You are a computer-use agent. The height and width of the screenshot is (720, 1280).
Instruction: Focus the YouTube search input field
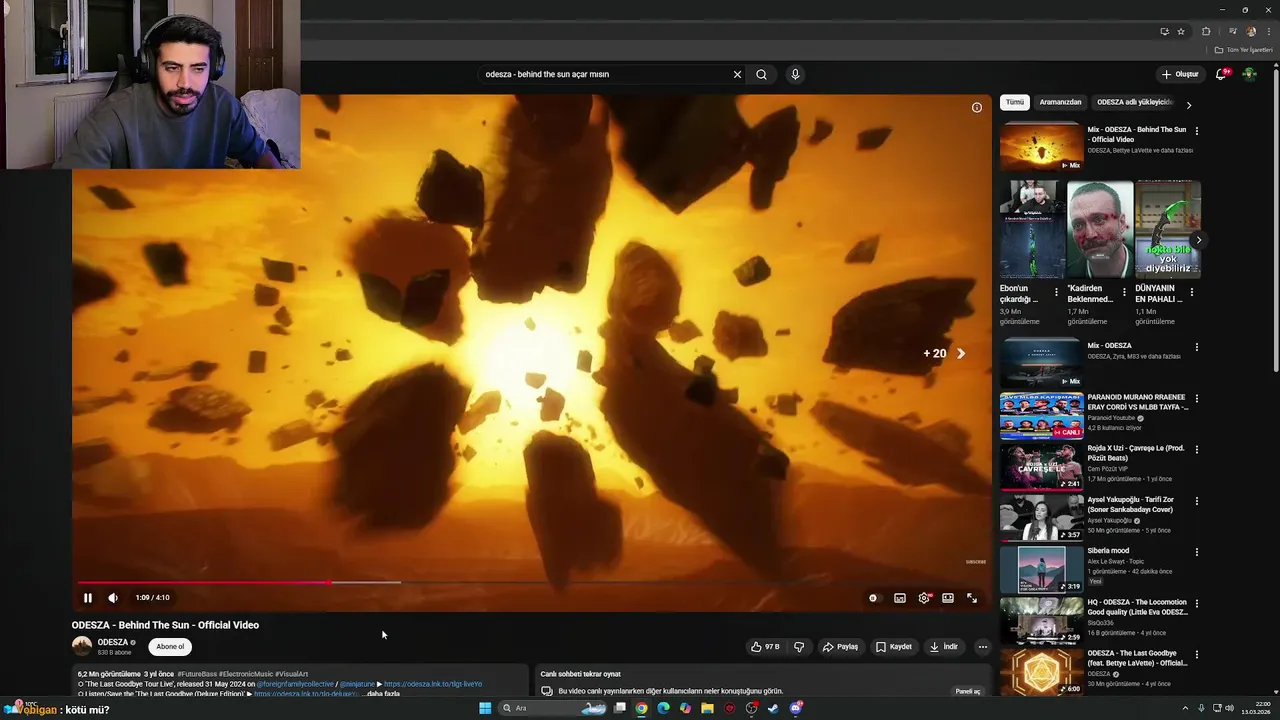tap(605, 74)
